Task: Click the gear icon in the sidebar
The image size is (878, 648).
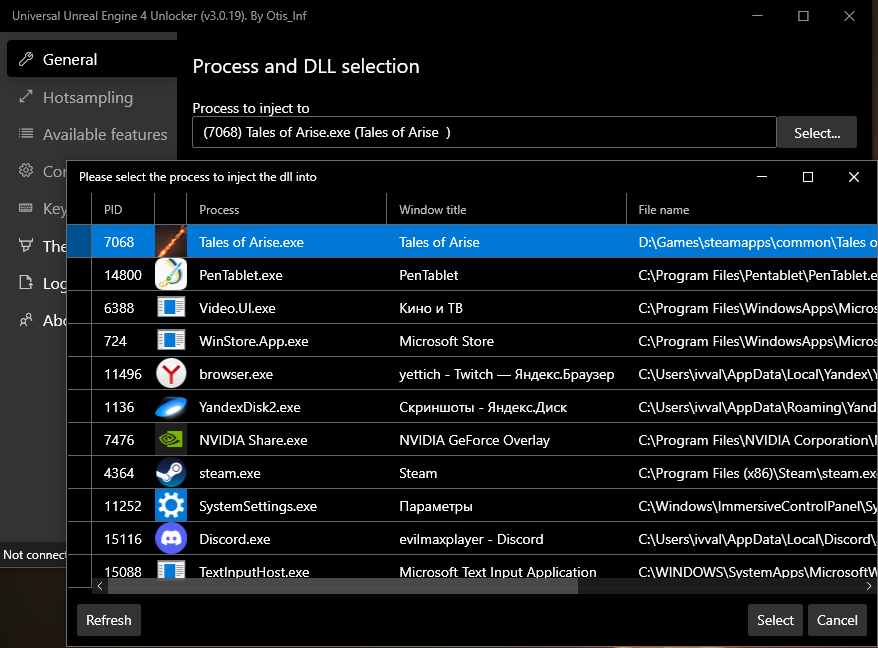Action: tap(26, 170)
